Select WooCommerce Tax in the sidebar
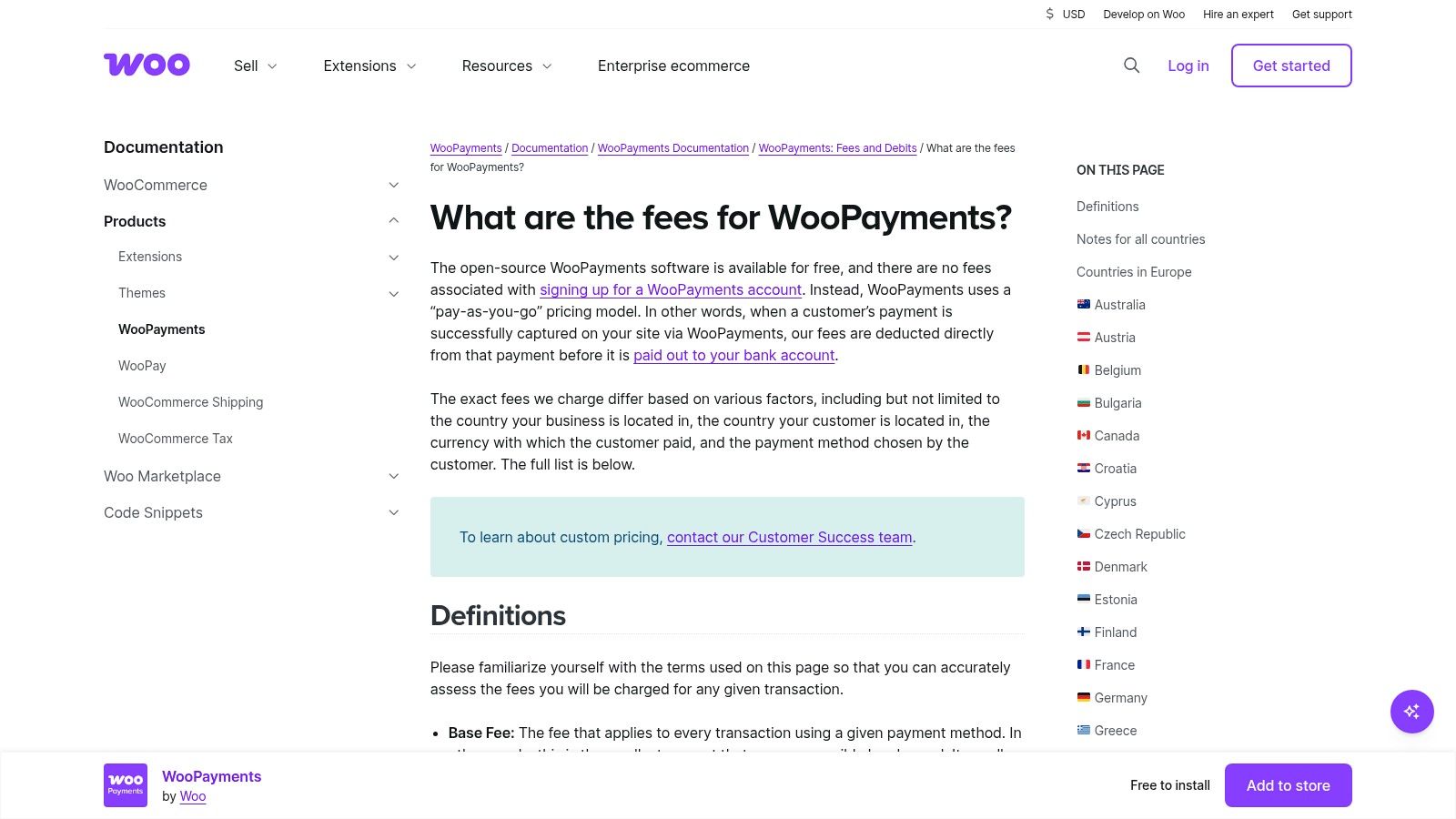 (176, 439)
